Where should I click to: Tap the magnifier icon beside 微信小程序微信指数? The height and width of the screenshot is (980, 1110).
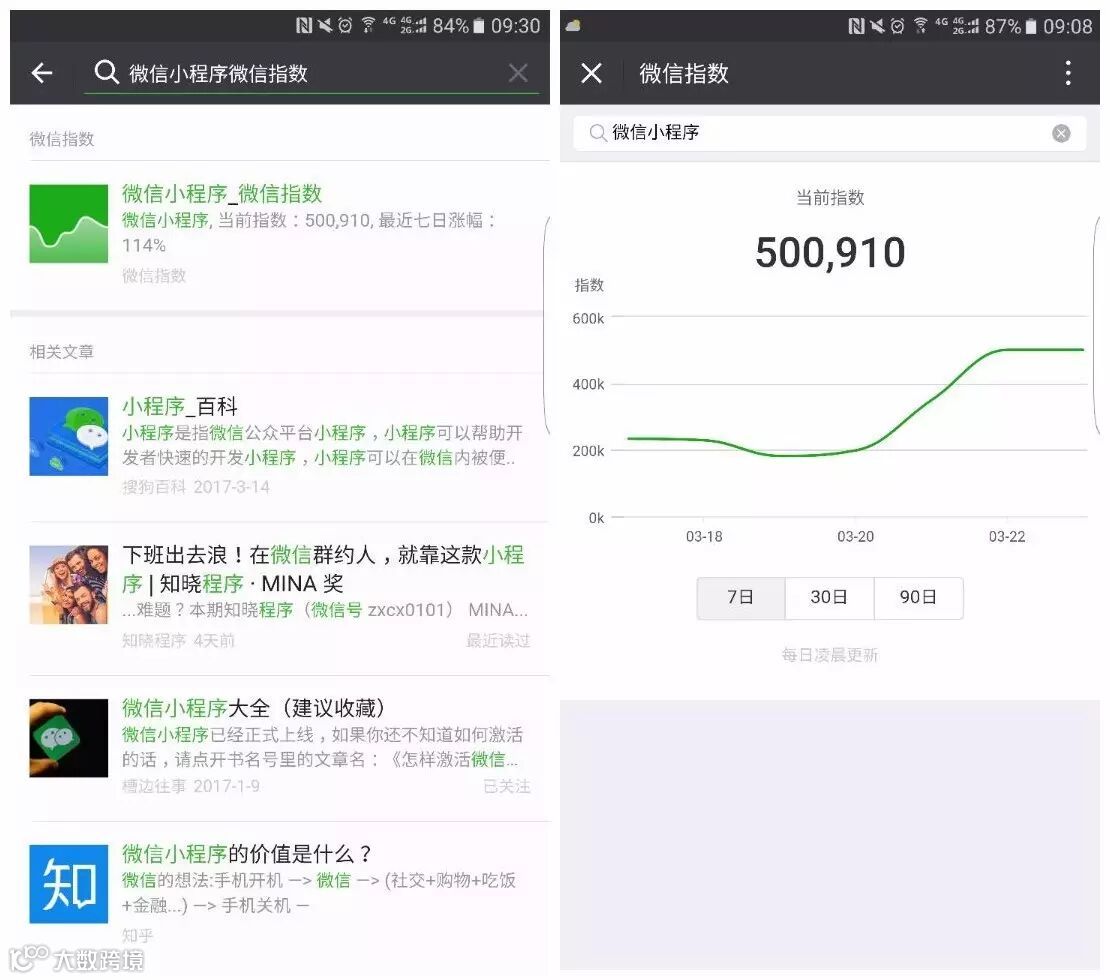pyautogui.click(x=106, y=72)
